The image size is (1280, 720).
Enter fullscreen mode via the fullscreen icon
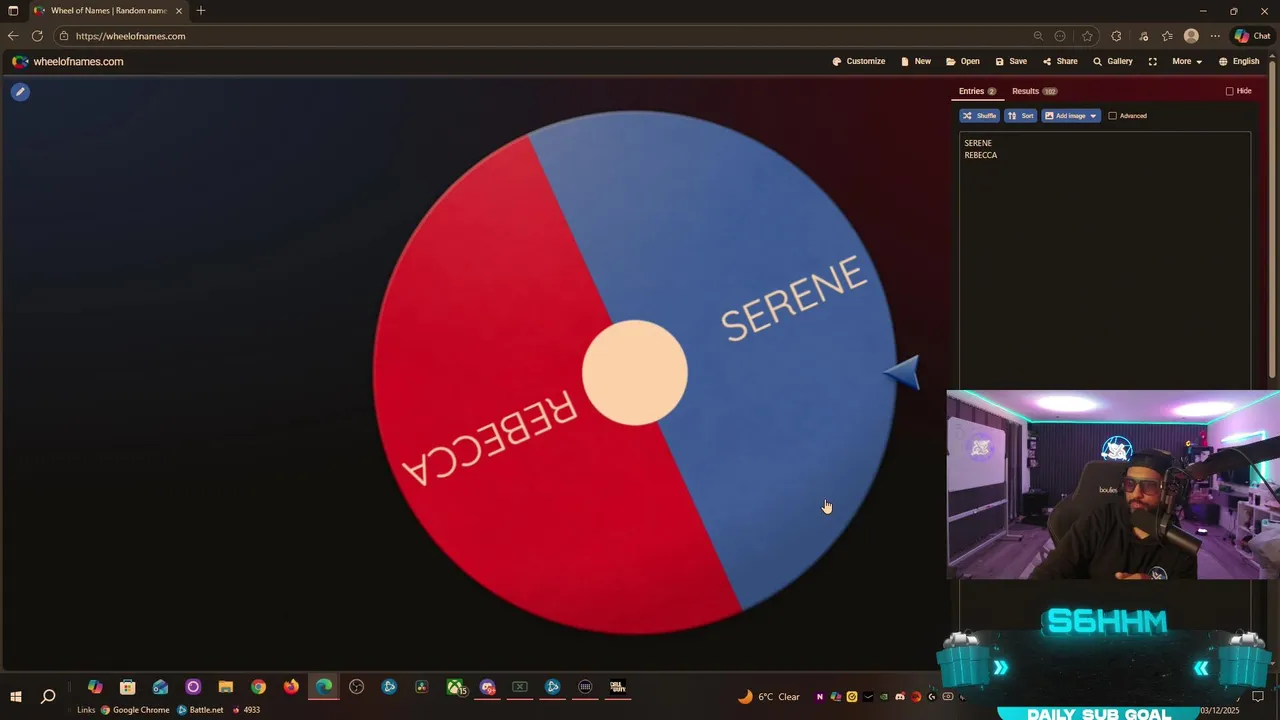(1152, 61)
